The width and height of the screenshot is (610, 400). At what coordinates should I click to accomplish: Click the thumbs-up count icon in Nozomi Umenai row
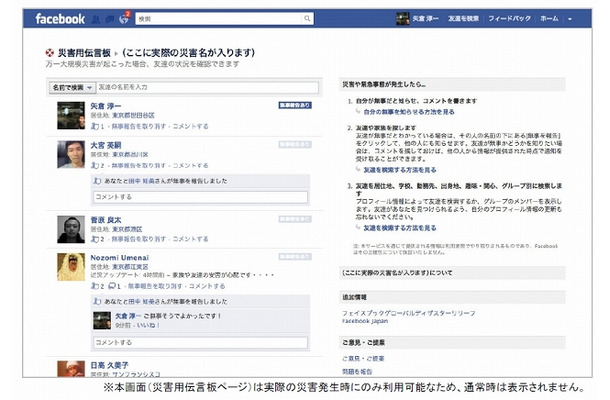(x=95, y=286)
